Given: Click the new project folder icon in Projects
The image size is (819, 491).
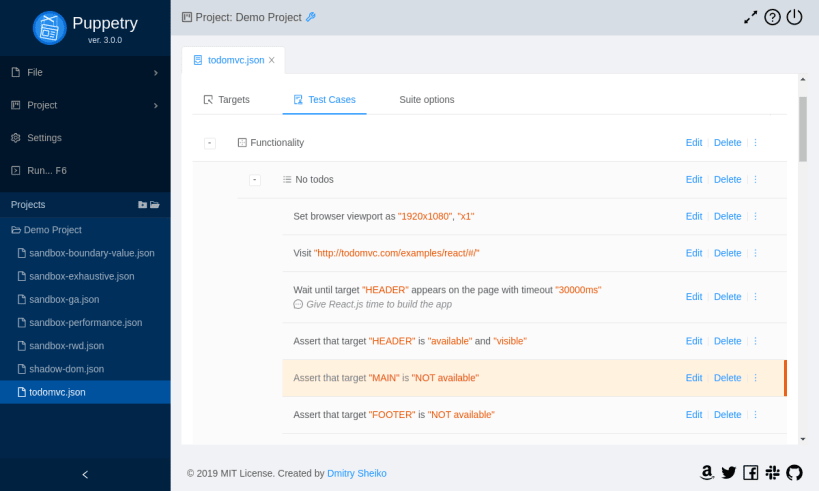Looking at the screenshot, I should pyautogui.click(x=142, y=205).
